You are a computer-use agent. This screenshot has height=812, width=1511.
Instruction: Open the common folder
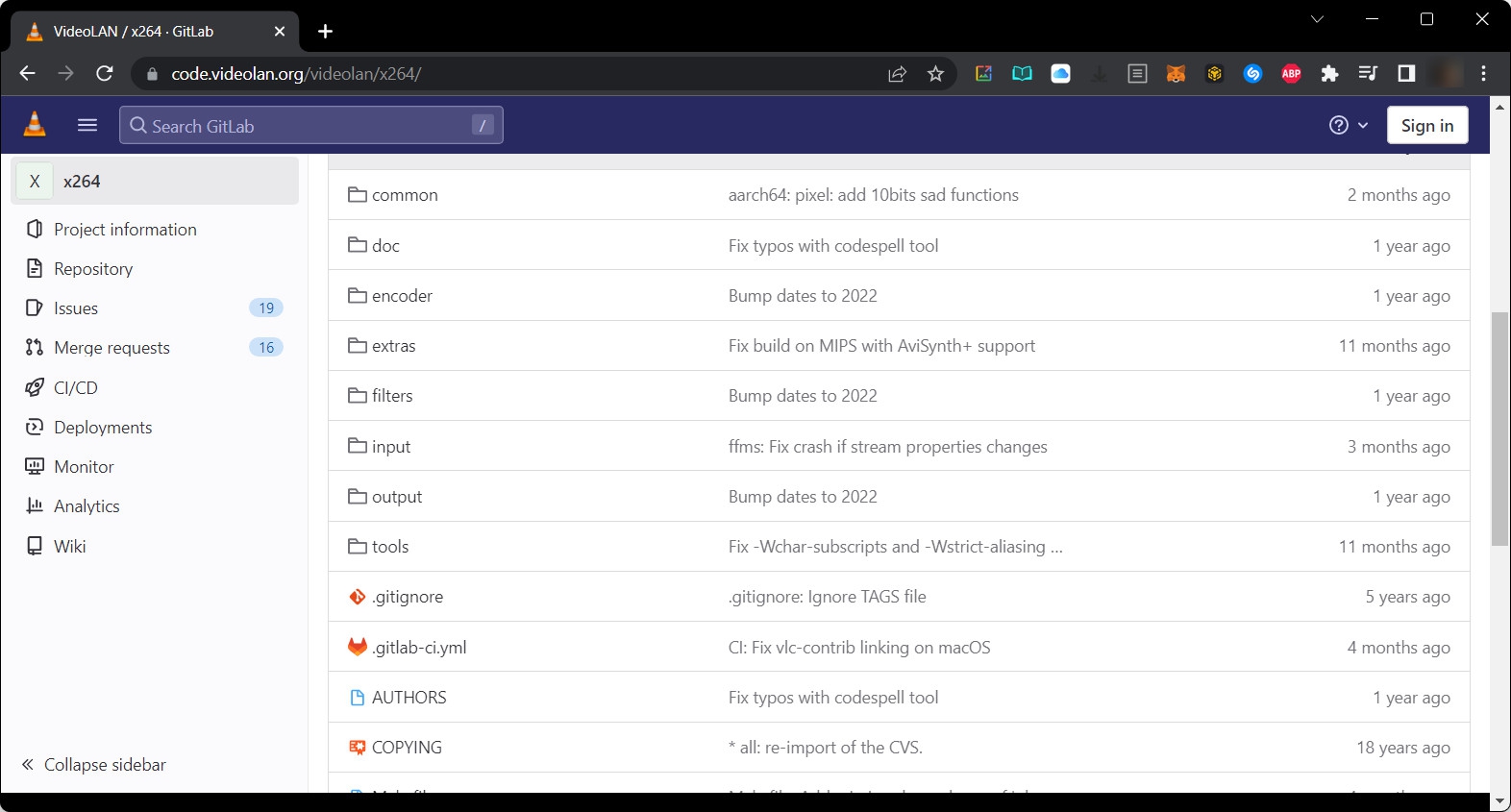point(405,195)
